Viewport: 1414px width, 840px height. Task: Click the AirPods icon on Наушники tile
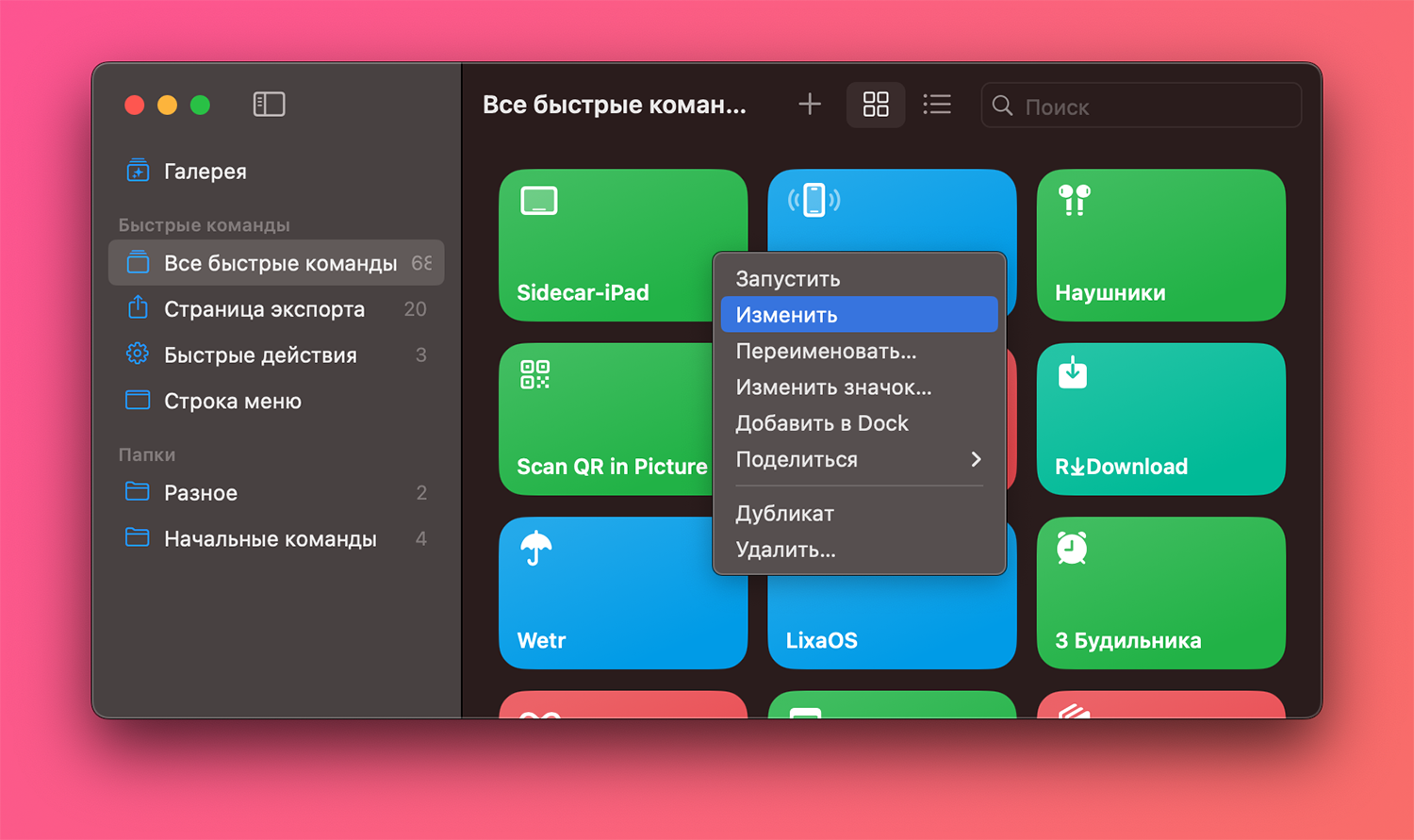coord(1075,200)
